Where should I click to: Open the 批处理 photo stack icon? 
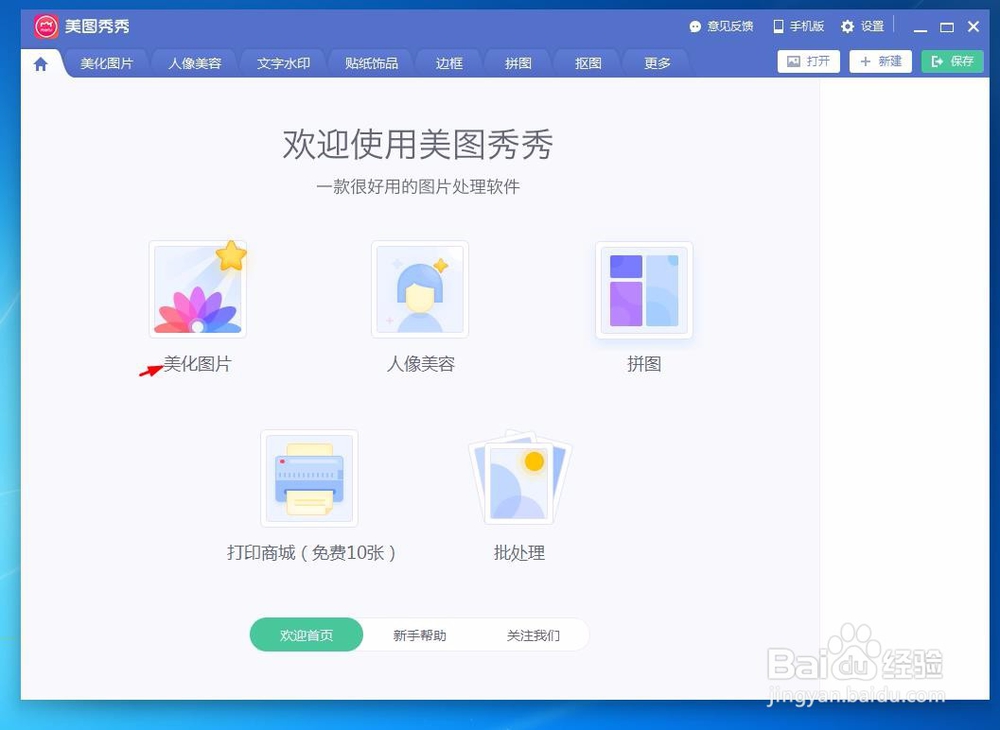[520, 477]
